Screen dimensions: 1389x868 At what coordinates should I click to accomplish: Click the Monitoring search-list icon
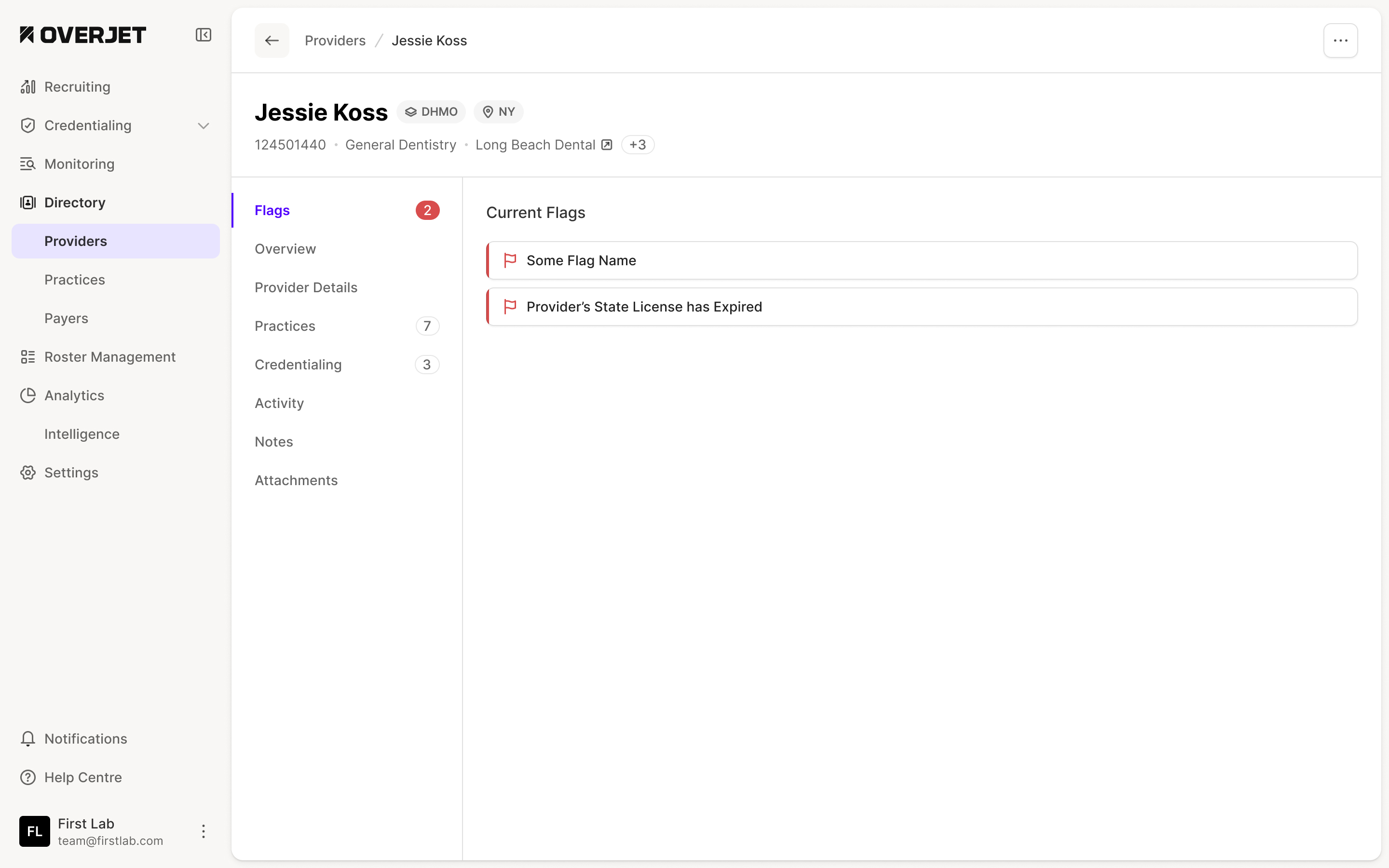27,164
